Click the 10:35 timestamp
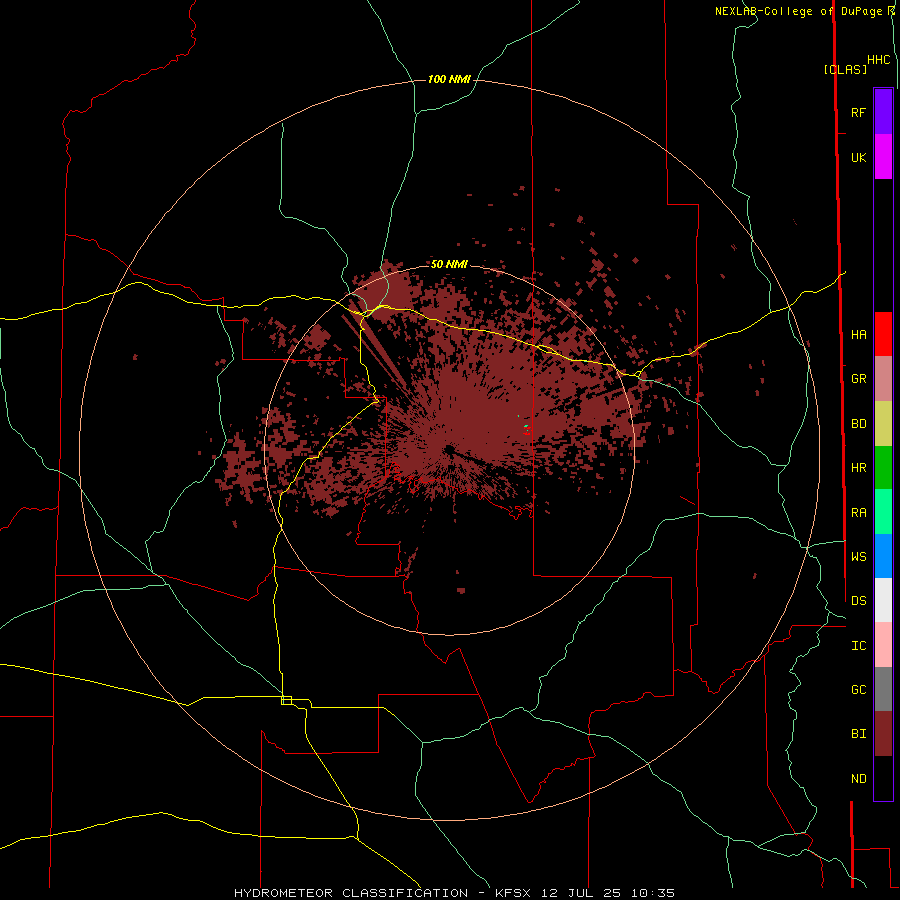 pyautogui.click(x=653, y=893)
